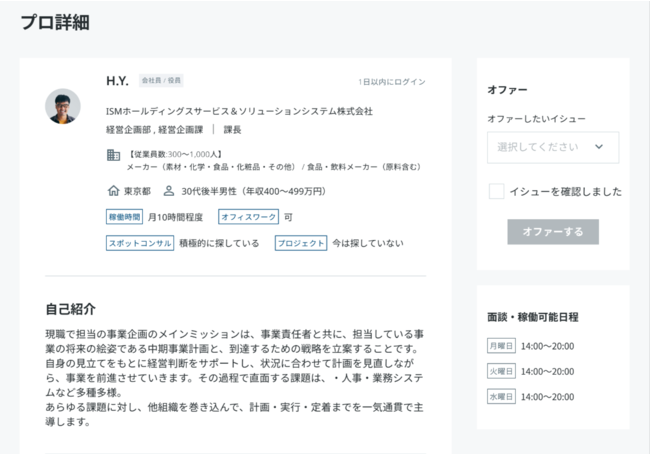Viewport: 650px width, 454px height.
Task: Click the dropdown chevron arrow in オファー panel
Action: pyautogui.click(x=599, y=147)
